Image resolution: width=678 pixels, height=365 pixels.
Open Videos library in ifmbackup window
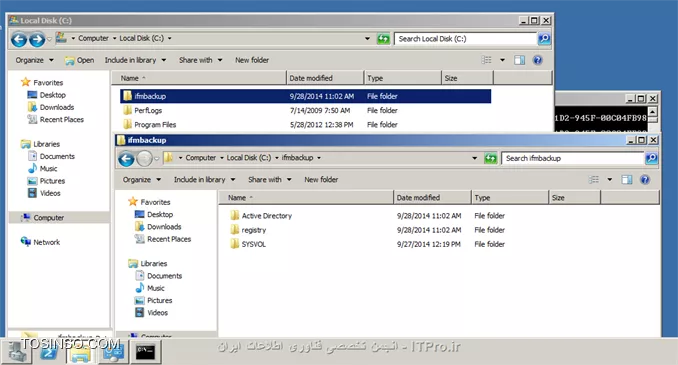[x=151, y=313]
